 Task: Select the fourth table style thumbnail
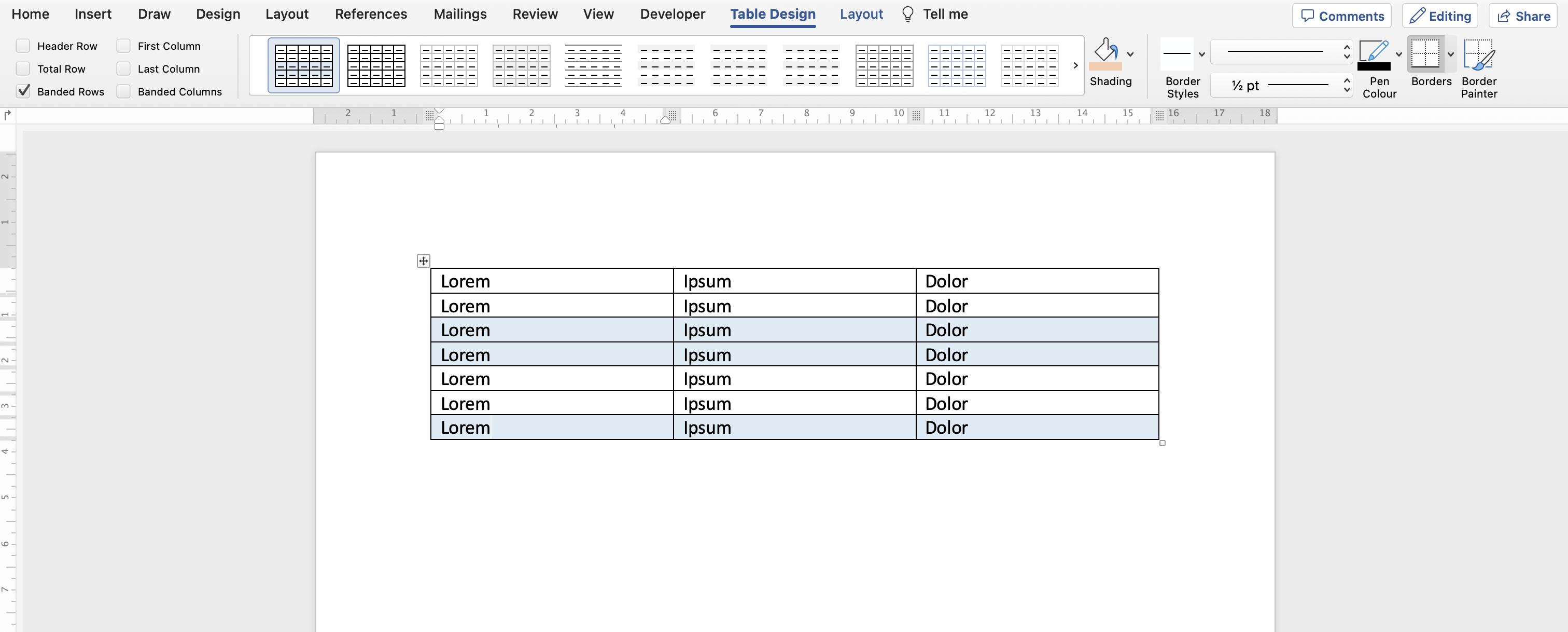click(x=522, y=65)
